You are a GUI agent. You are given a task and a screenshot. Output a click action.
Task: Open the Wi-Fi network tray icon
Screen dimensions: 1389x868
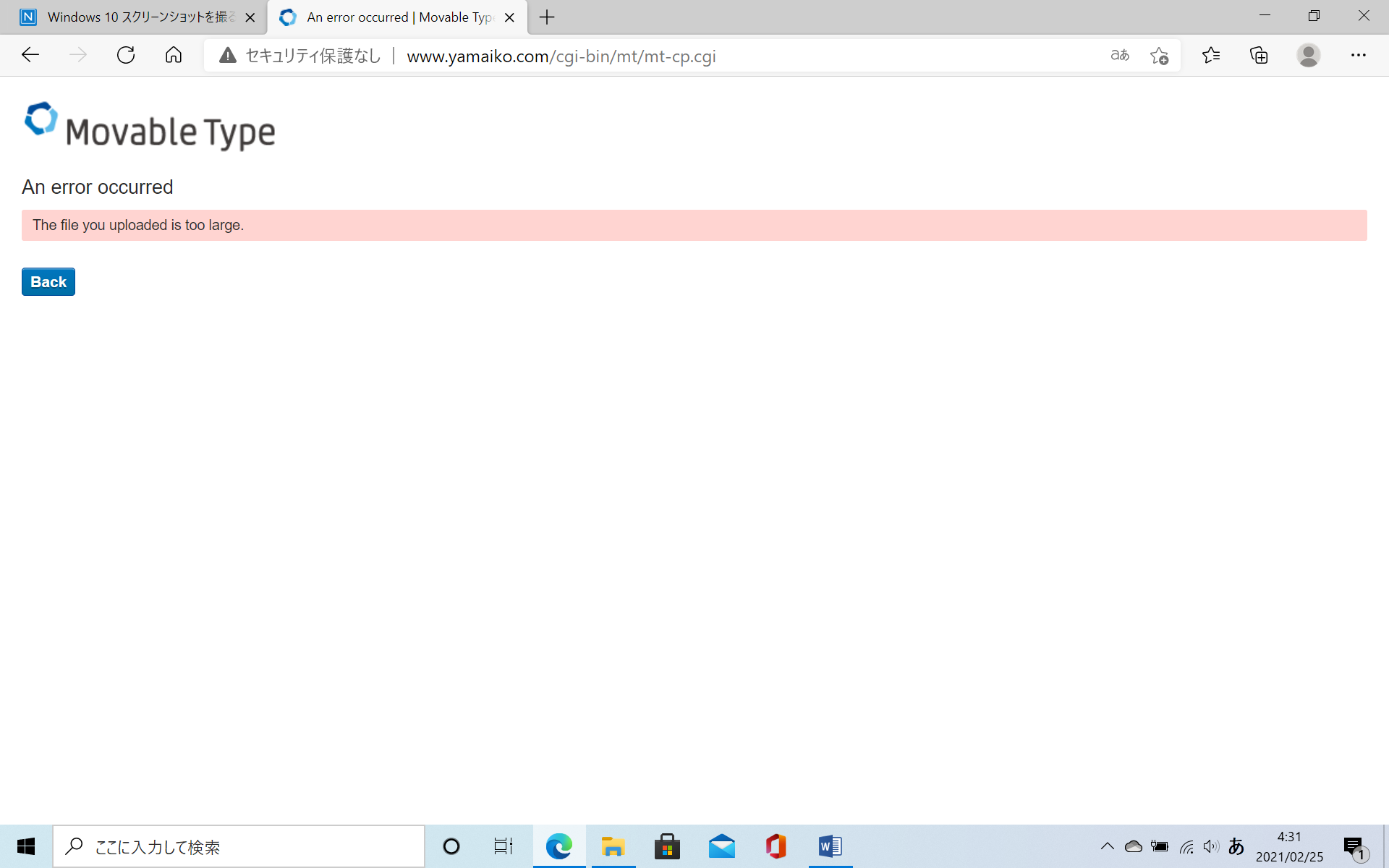[1186, 846]
